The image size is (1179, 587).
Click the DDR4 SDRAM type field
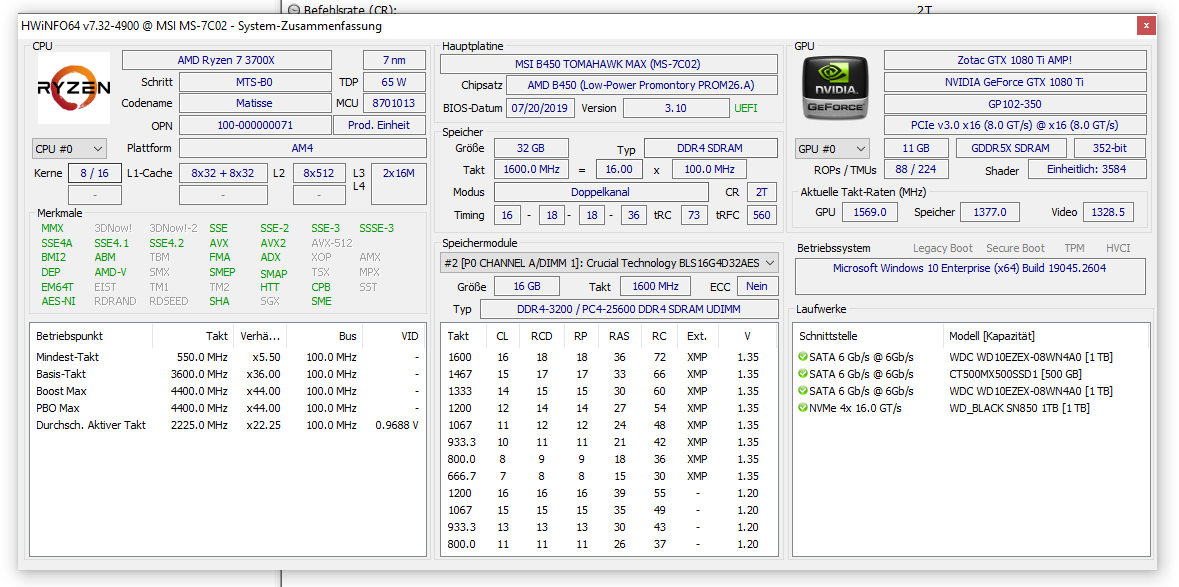711,148
